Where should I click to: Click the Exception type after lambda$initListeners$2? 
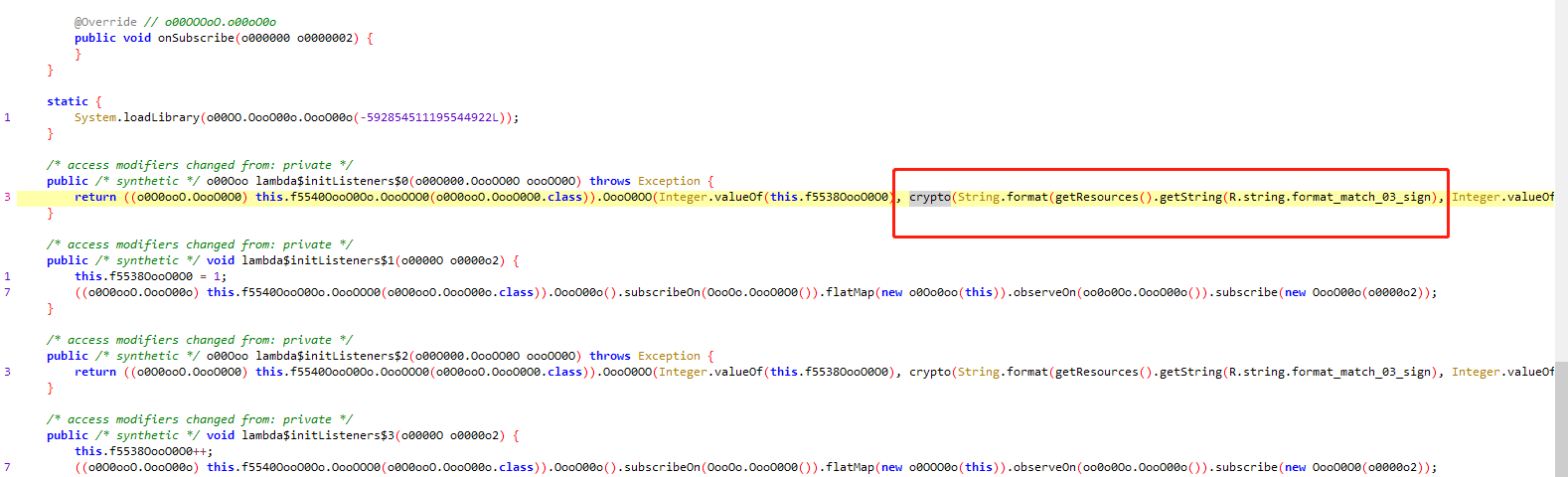(669, 356)
